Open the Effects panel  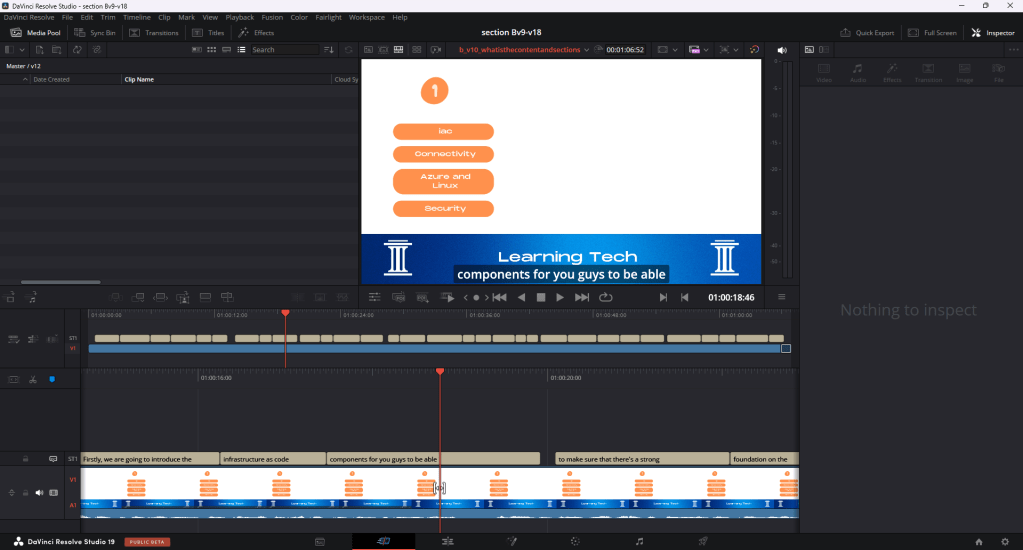point(256,33)
